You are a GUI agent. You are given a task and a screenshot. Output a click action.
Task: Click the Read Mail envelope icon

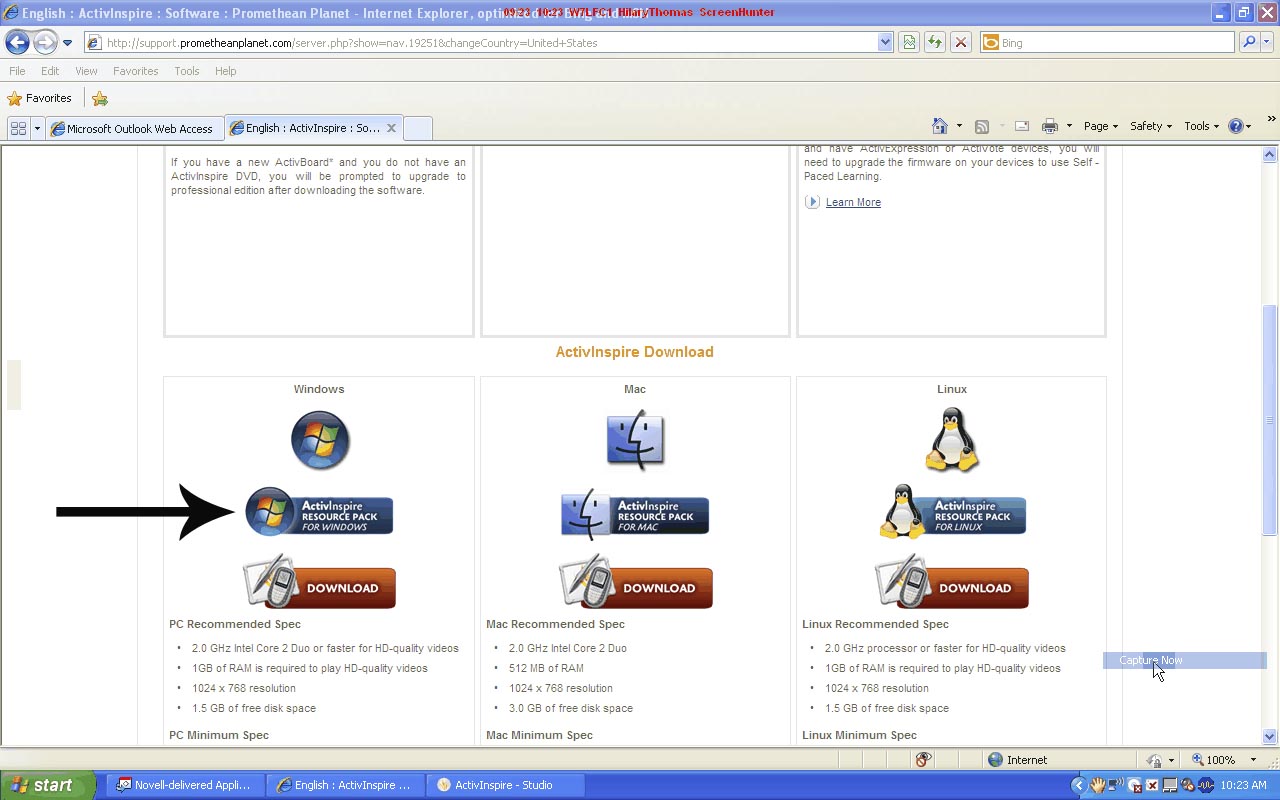[1022, 126]
